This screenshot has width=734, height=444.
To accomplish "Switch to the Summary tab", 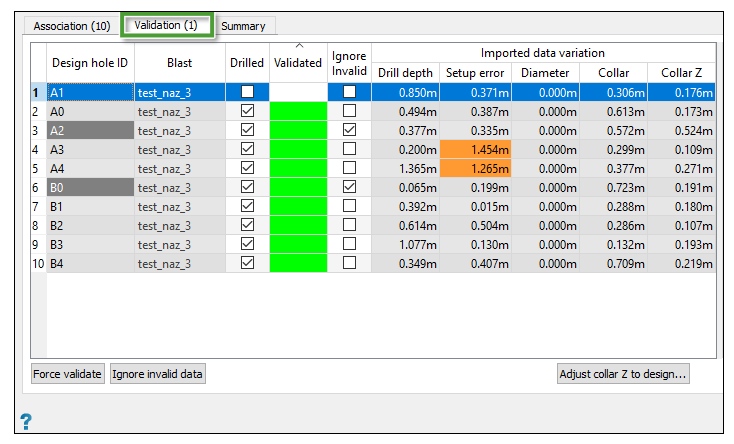I will point(243,26).
